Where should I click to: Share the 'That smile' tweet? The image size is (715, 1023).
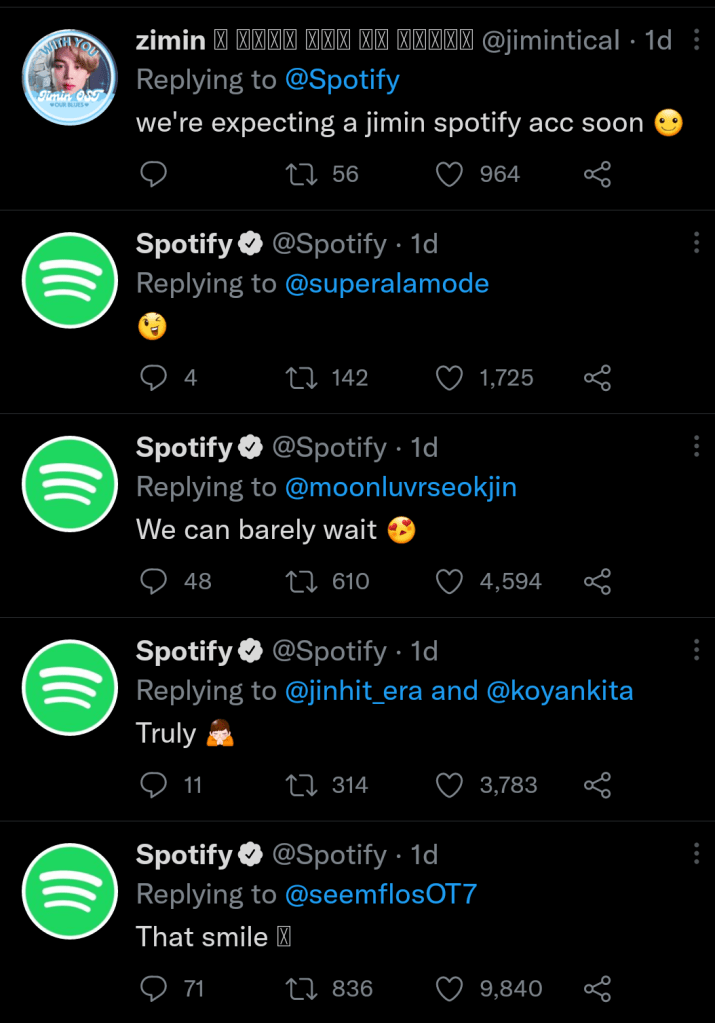tap(597, 989)
